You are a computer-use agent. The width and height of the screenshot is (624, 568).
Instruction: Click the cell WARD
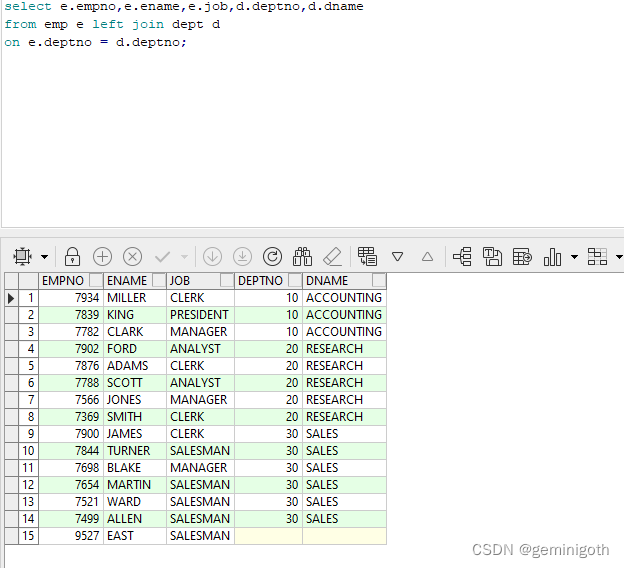[x=135, y=502]
